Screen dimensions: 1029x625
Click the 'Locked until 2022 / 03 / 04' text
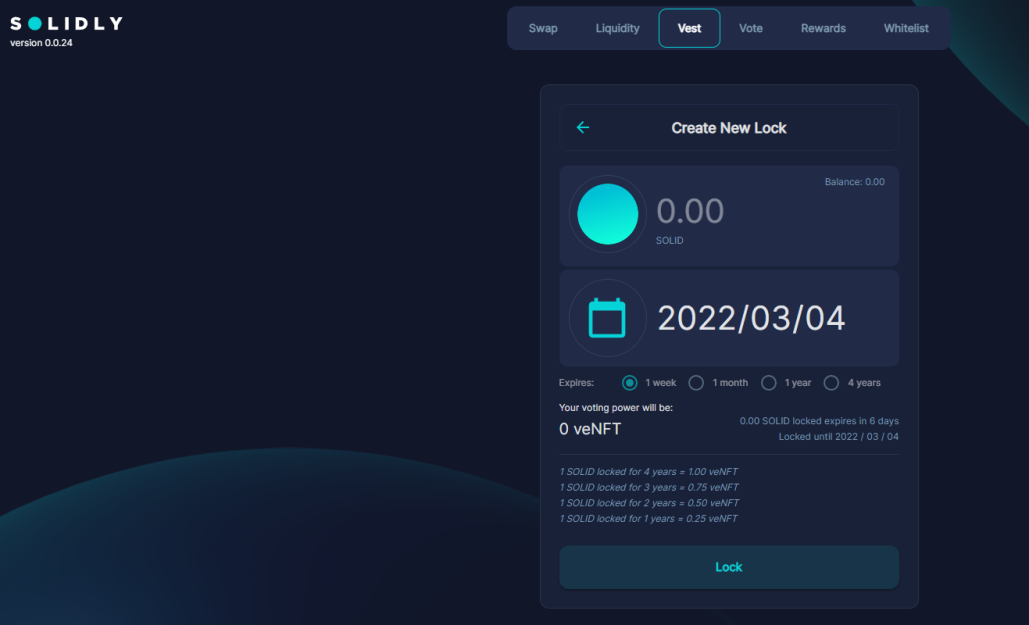click(x=839, y=437)
